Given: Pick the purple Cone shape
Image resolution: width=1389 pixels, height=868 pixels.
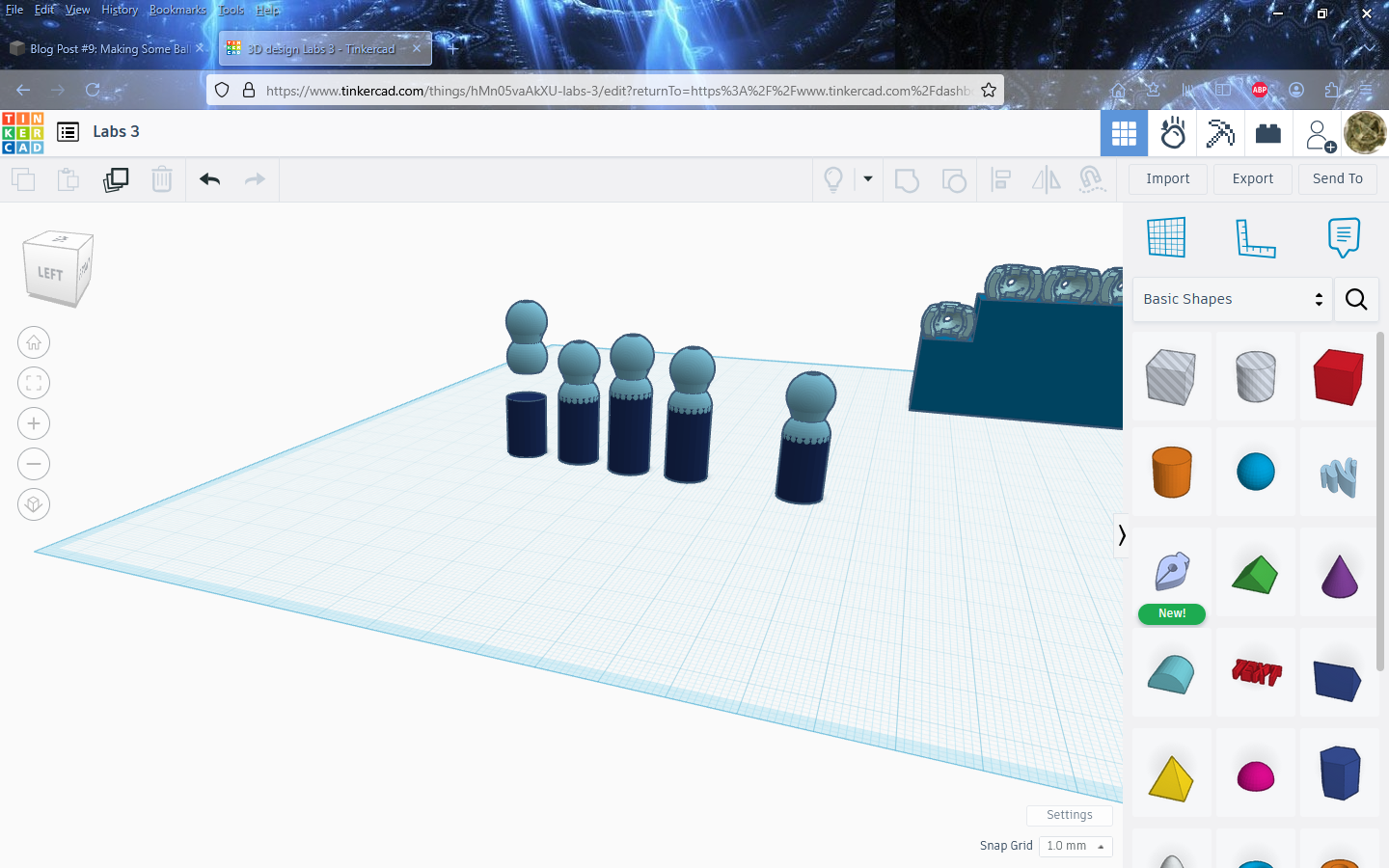Looking at the screenshot, I should pyautogui.click(x=1339, y=575).
